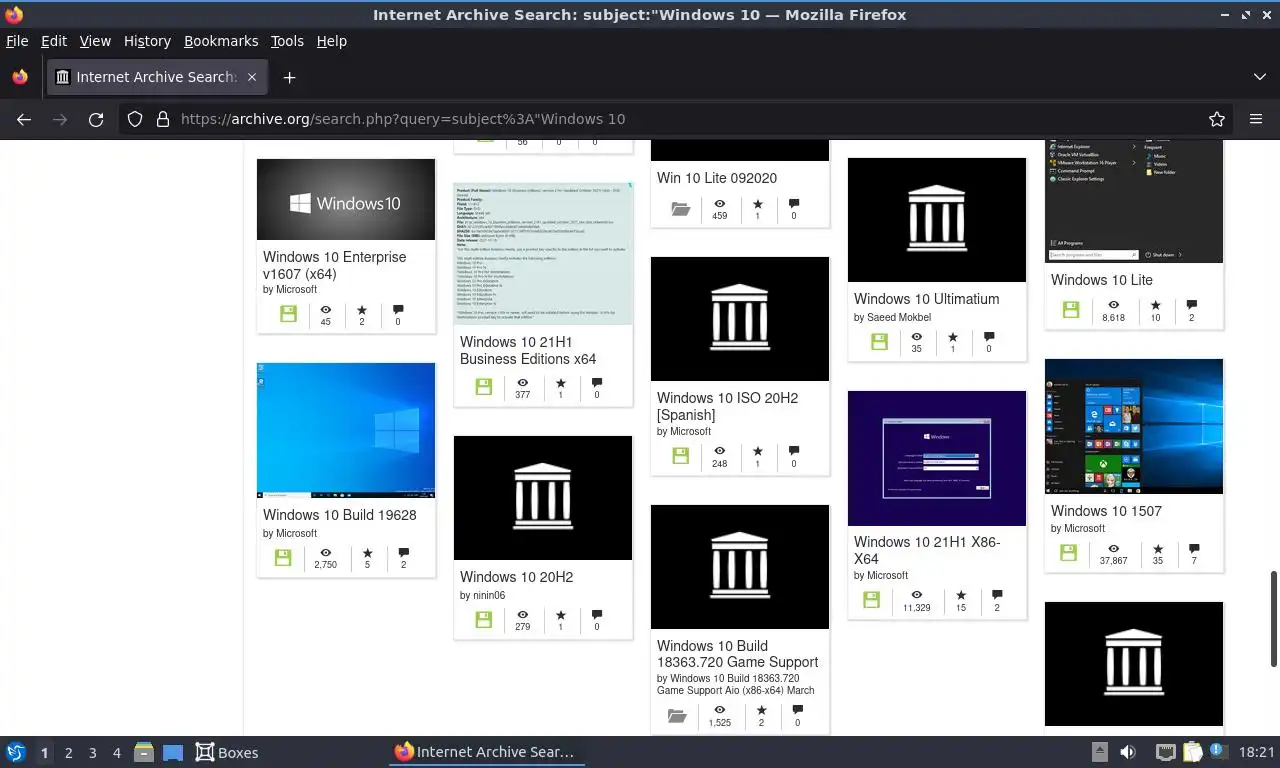Screen dimensions: 1280x768
Task: Click software floppy icon on Windows 10 Enterprise card
Action: 289,314
